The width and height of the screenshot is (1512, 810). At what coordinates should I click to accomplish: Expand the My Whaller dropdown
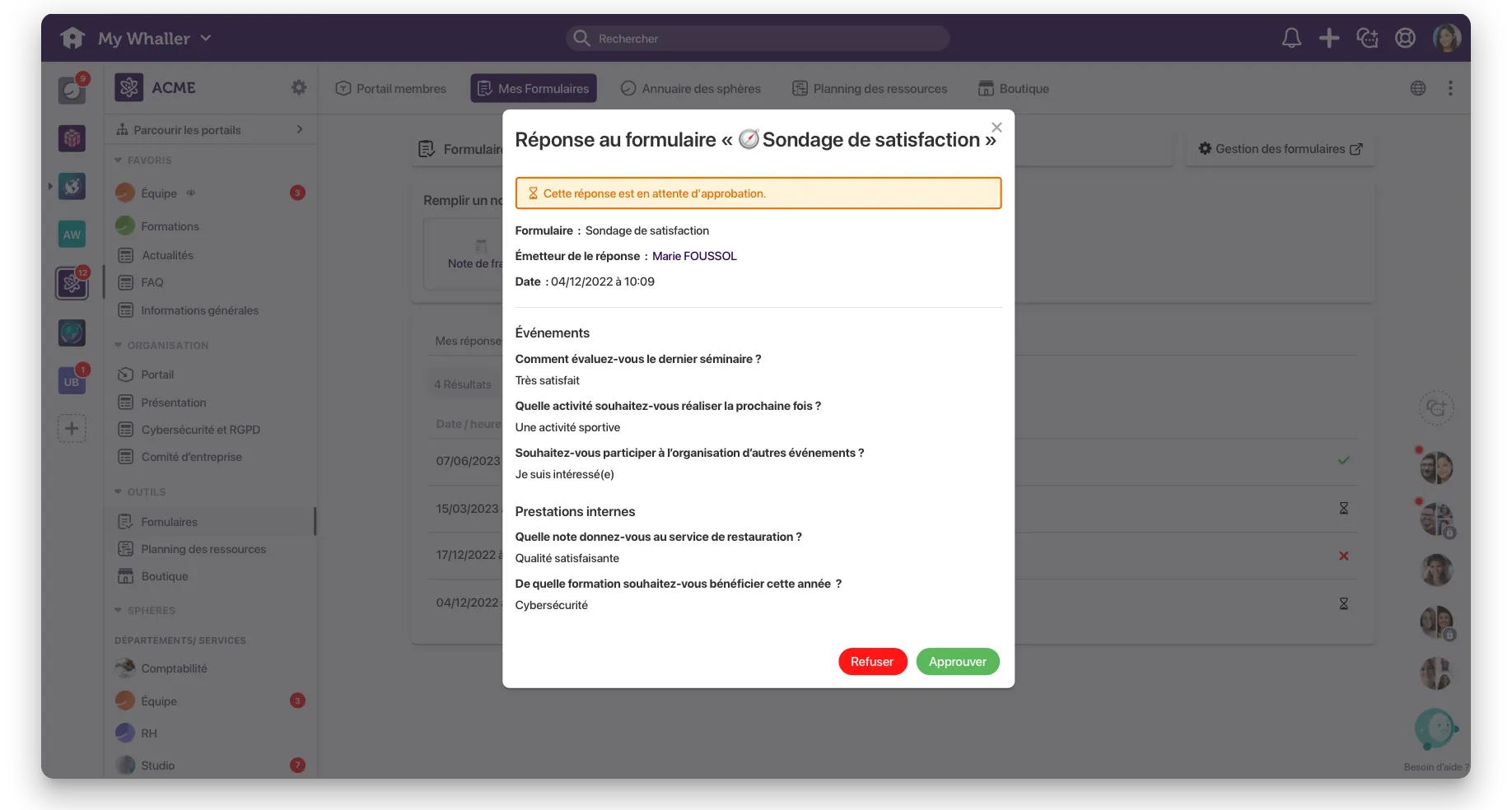coord(206,38)
